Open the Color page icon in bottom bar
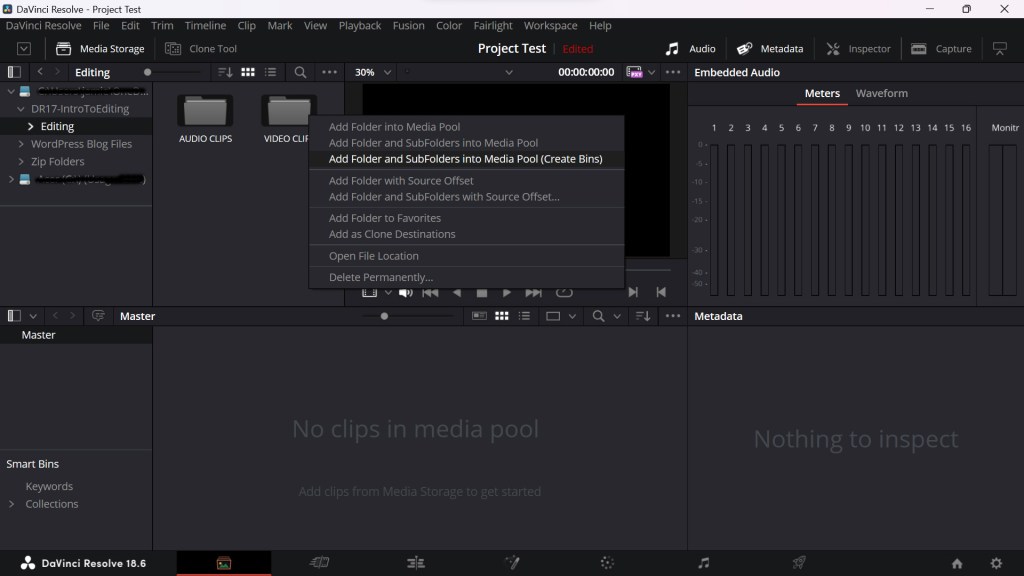Image resolution: width=1024 pixels, height=576 pixels. pos(607,563)
